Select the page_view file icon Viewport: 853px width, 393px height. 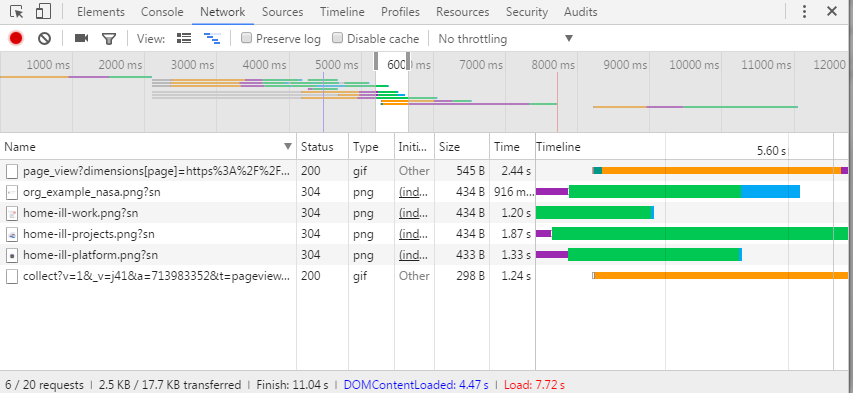point(12,171)
